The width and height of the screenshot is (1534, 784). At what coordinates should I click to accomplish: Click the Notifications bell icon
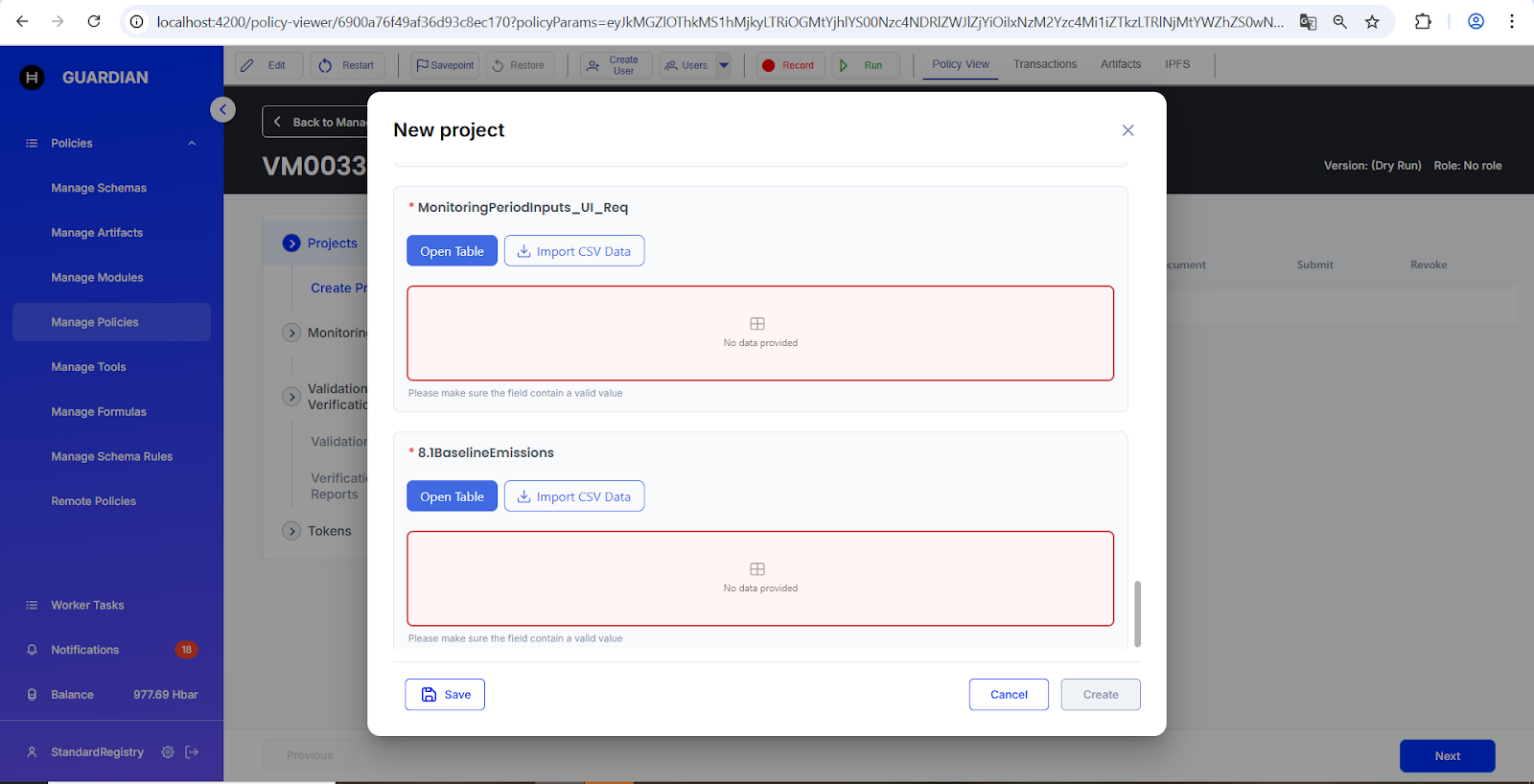click(x=32, y=650)
